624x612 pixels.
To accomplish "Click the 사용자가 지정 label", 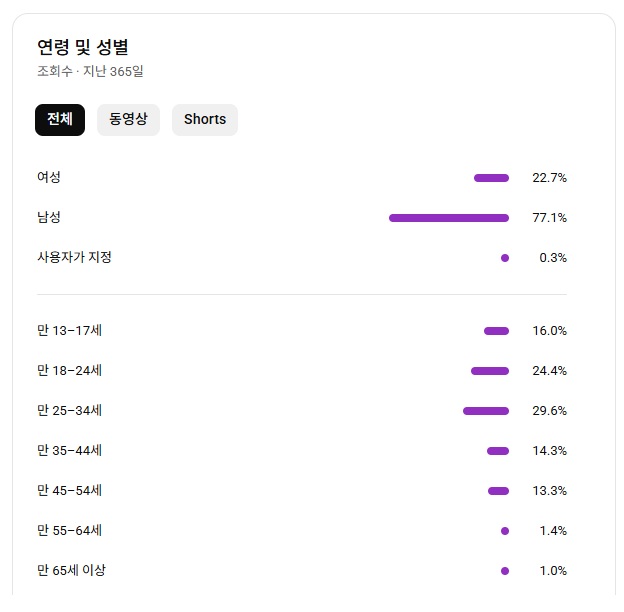I will [74, 258].
